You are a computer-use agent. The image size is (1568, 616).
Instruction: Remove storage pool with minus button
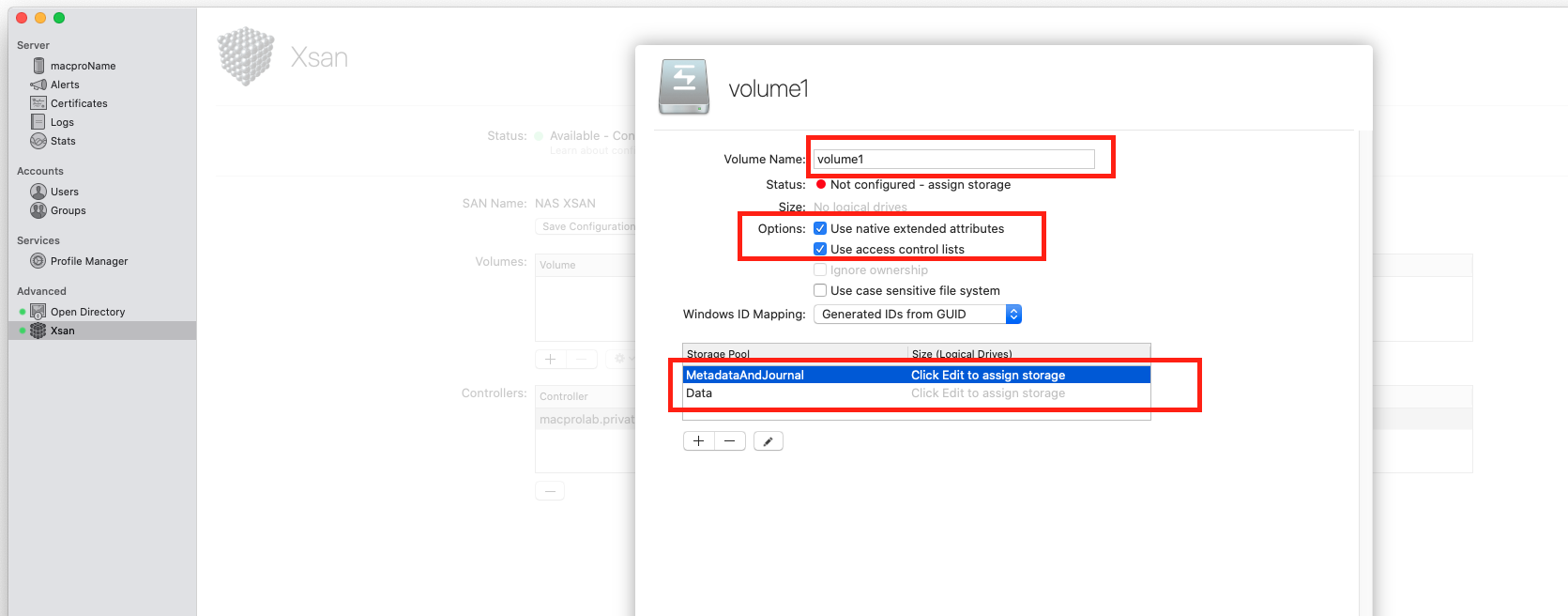click(x=730, y=441)
